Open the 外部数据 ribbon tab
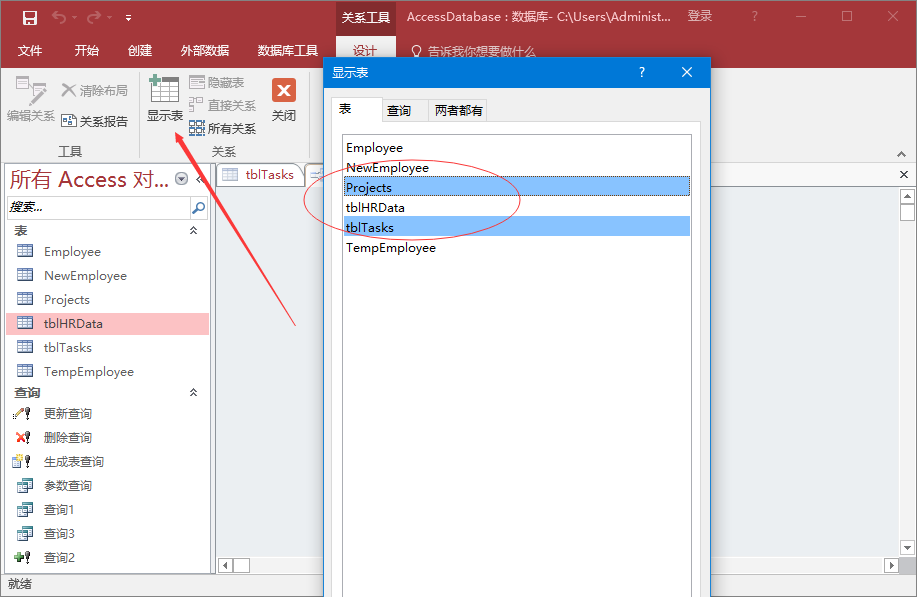 coord(204,51)
